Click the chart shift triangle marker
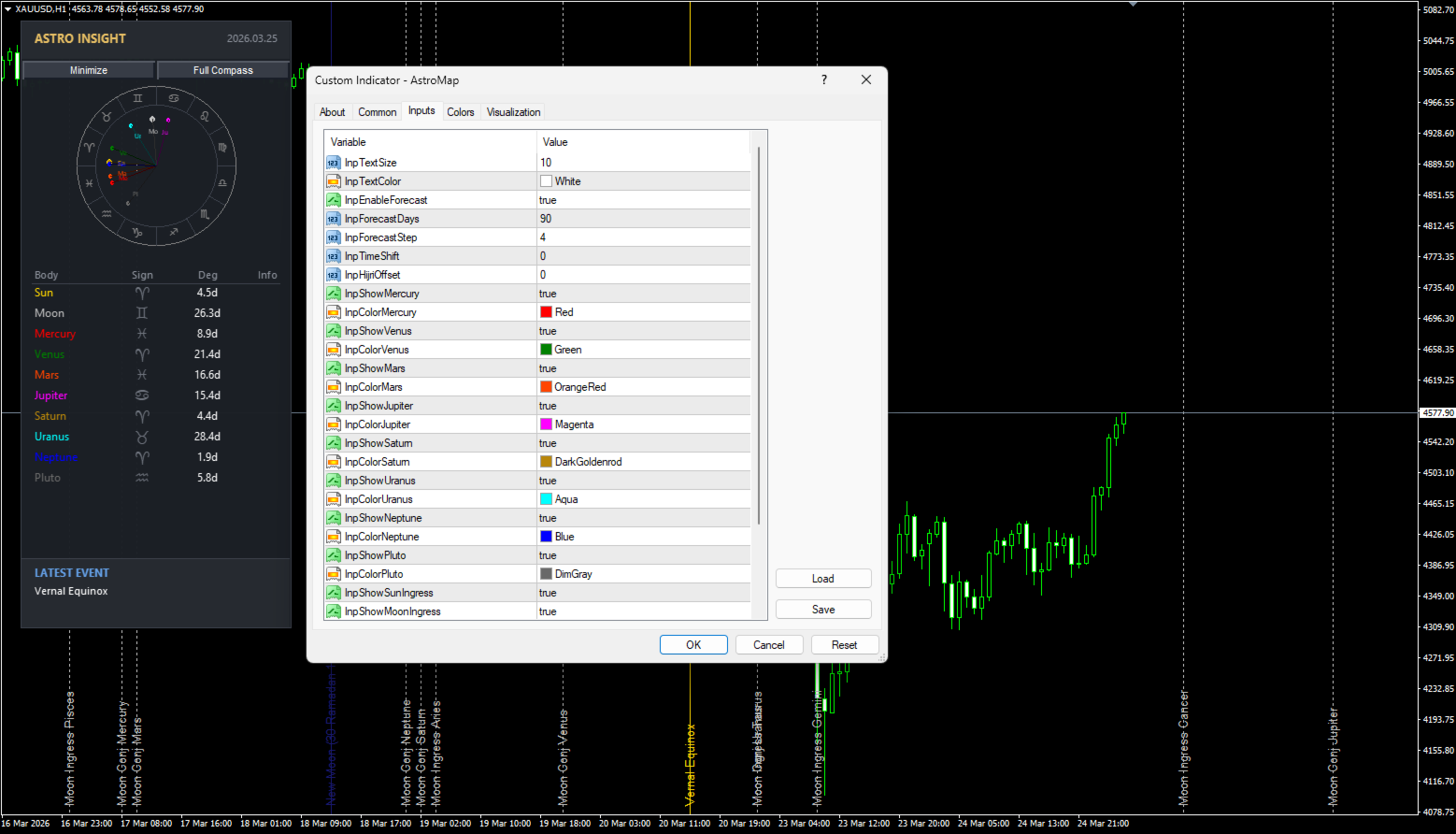The image size is (1456, 834). (1133, 4)
